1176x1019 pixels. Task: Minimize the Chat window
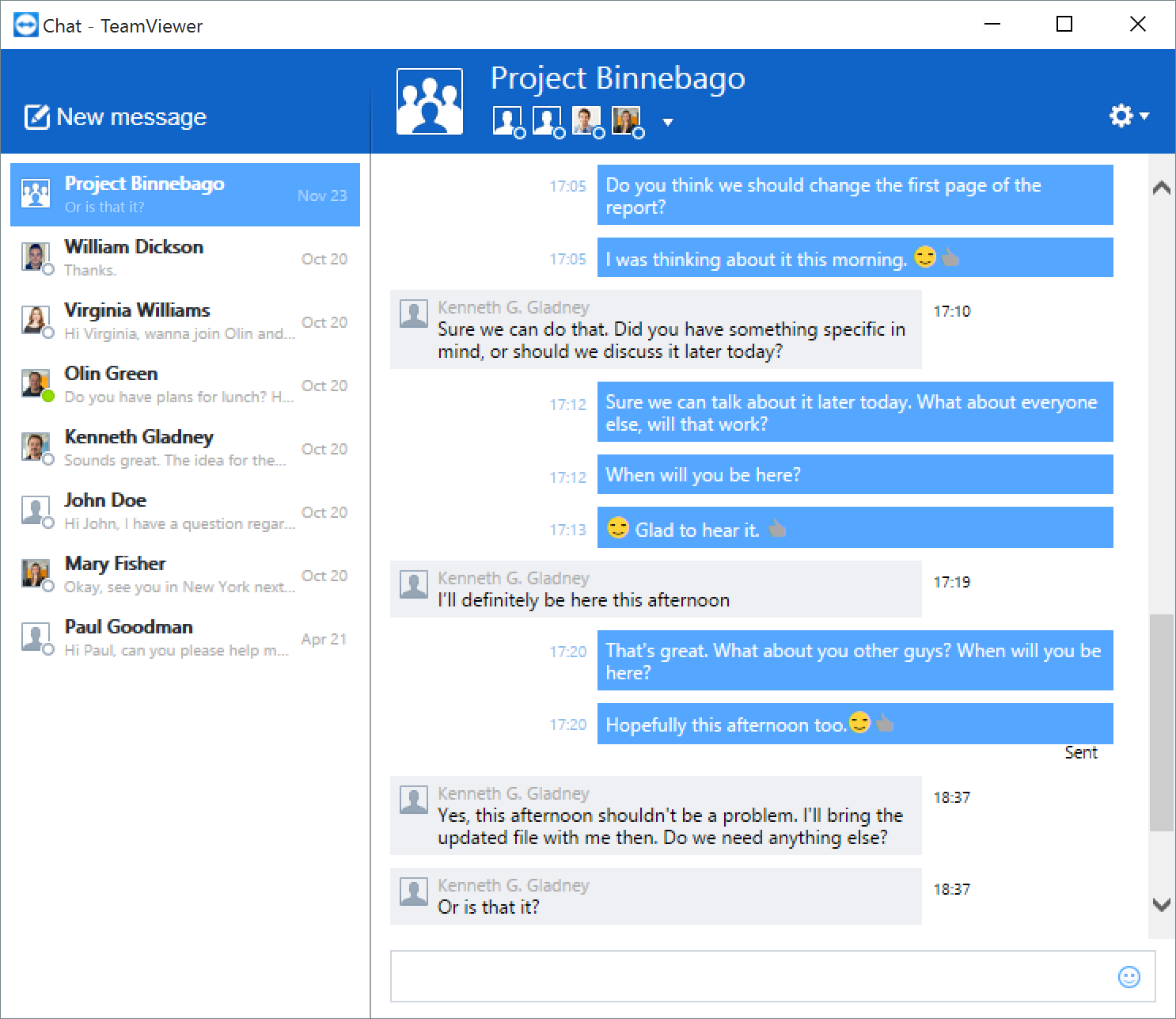pos(992,25)
